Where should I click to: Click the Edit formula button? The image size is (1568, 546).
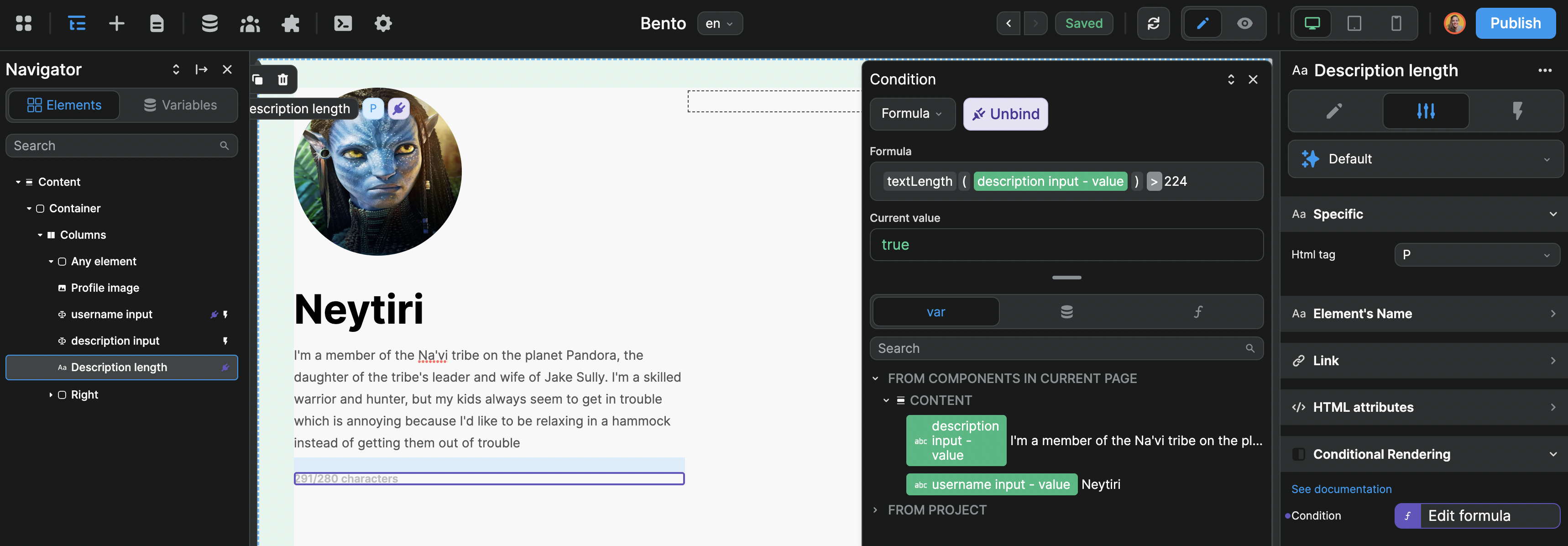coord(1477,515)
